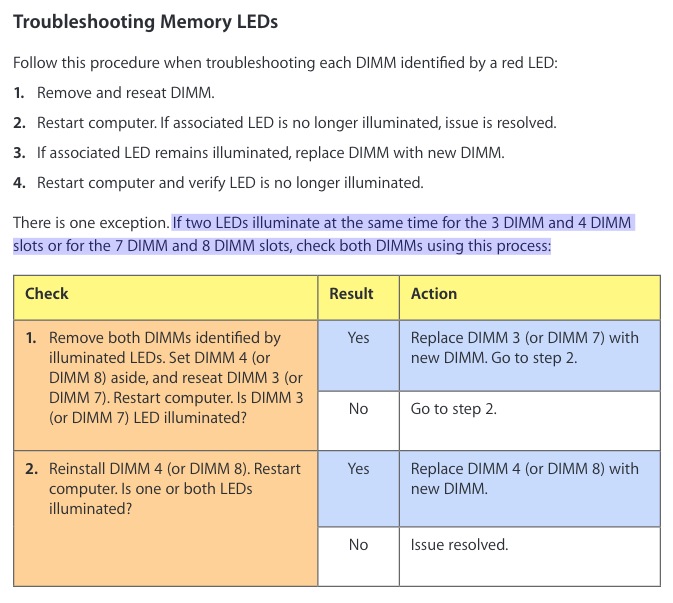Click the last No result cell
673x603 pixels.
click(358, 557)
